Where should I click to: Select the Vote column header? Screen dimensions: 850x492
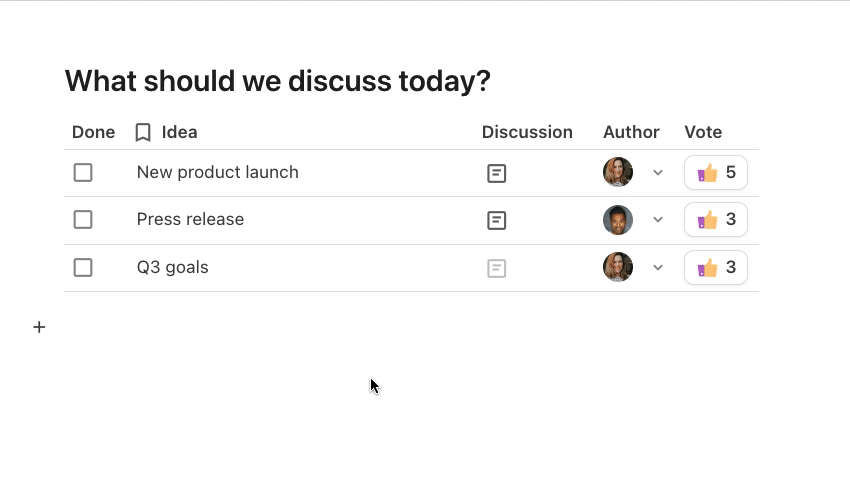[703, 132]
